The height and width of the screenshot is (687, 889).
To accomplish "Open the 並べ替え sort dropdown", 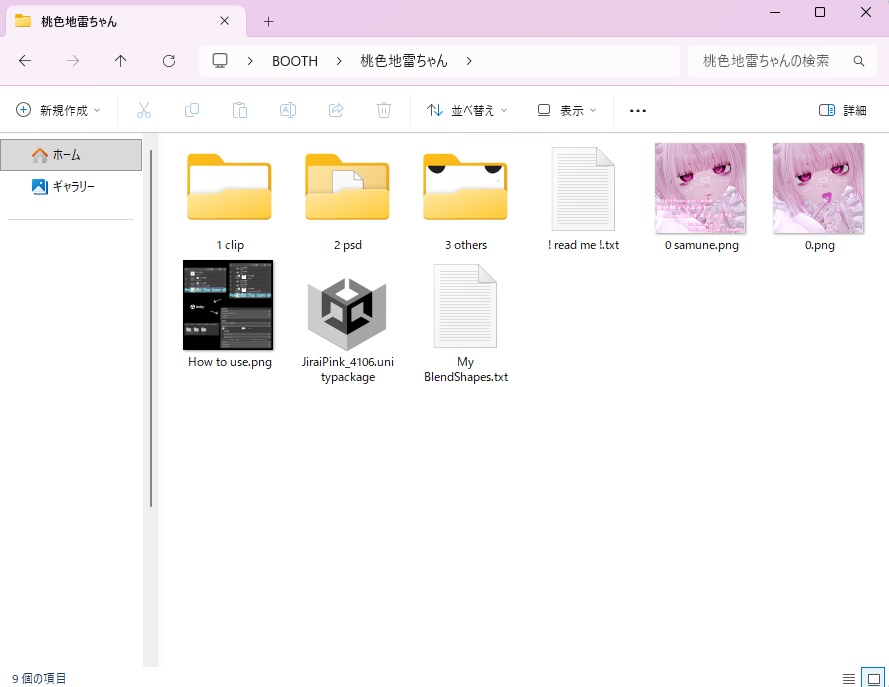I will [x=467, y=110].
